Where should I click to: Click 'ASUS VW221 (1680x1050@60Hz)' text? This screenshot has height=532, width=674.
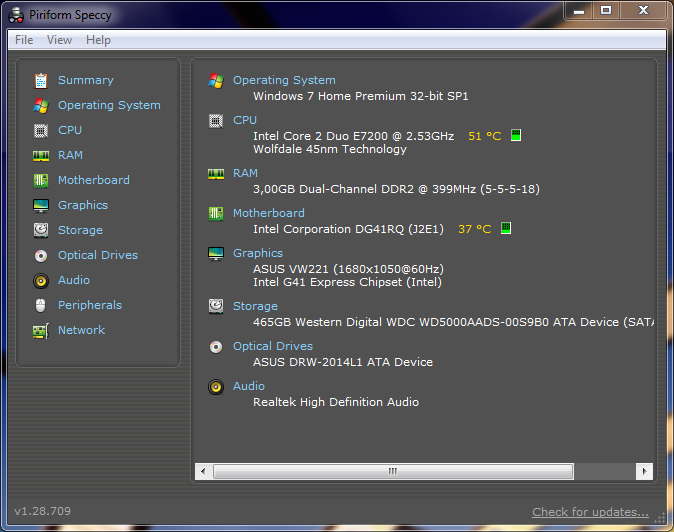point(348,269)
